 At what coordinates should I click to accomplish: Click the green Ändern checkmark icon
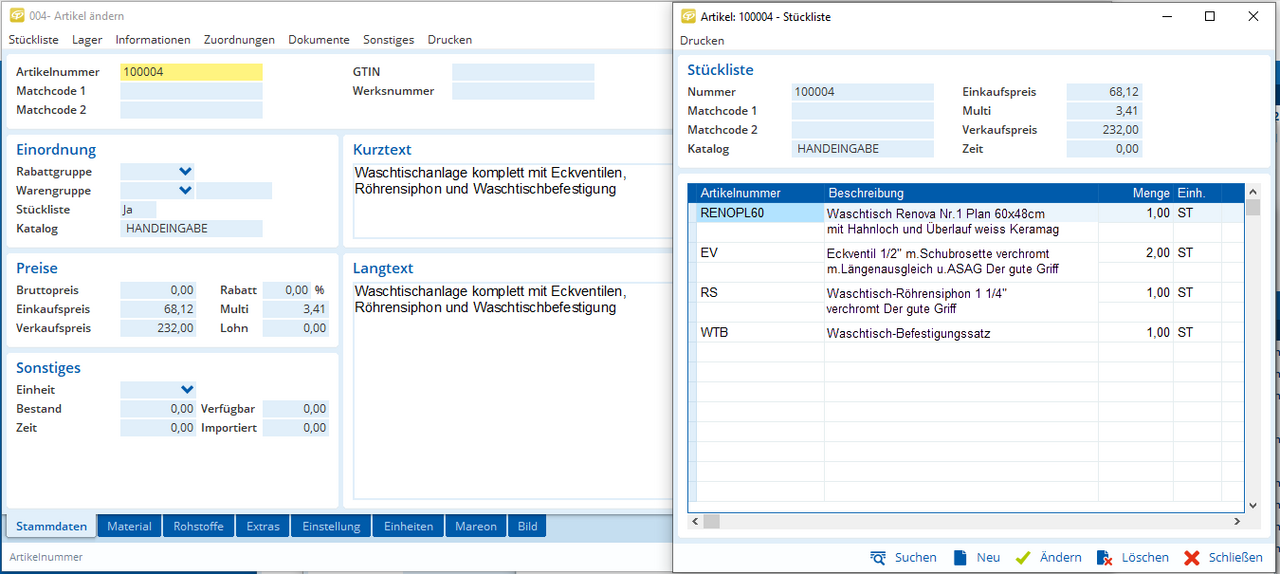tap(1023, 558)
